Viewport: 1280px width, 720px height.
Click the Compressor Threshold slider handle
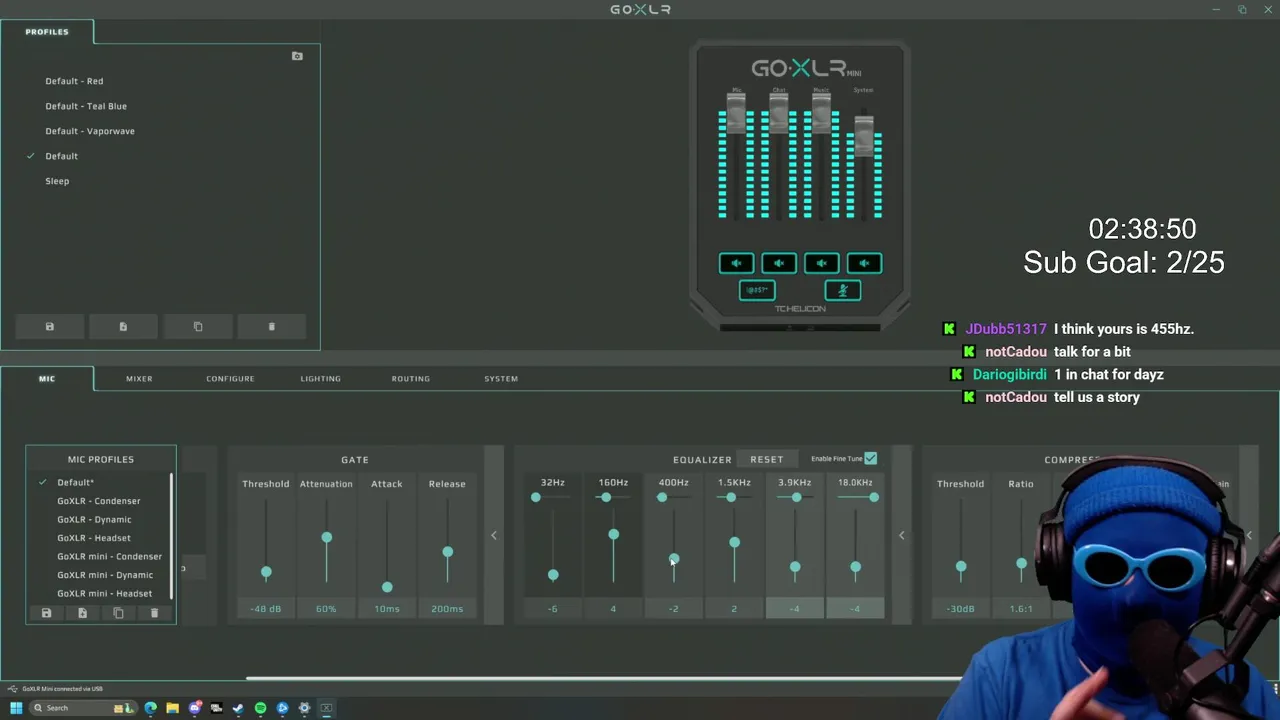[961, 567]
